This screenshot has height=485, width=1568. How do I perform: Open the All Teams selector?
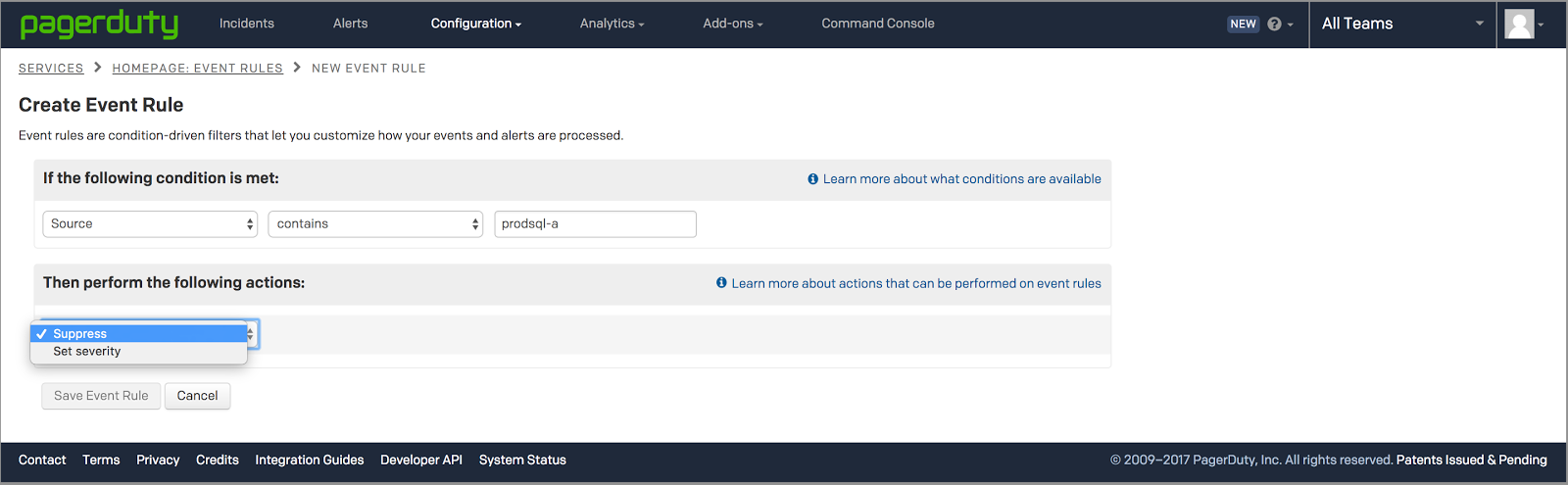coord(1401,24)
